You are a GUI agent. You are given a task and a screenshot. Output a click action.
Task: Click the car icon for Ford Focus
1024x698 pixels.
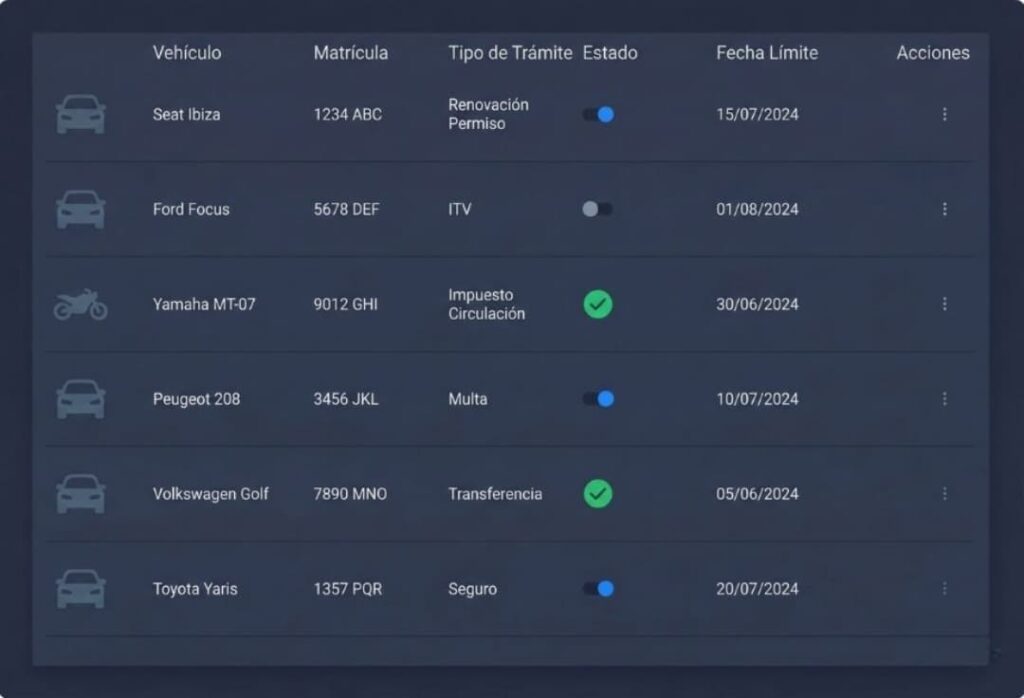point(81,209)
